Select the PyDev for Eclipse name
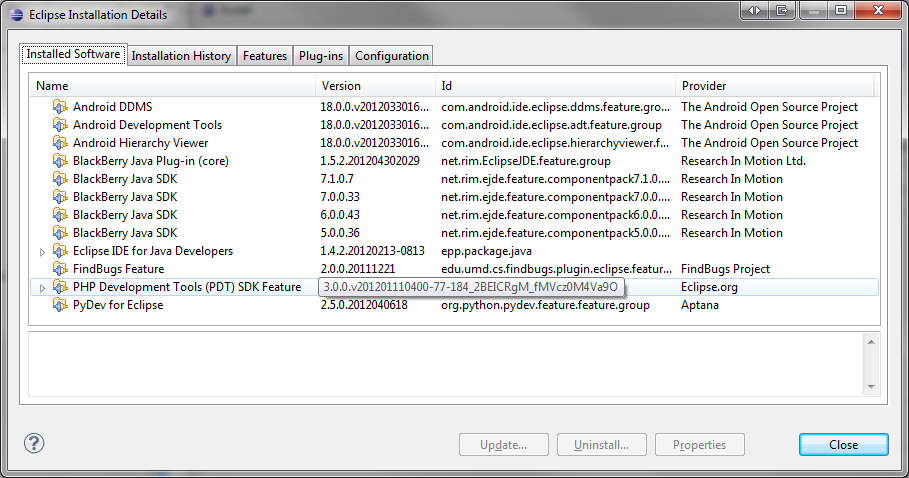Viewport: 909px width, 478px height. (118, 305)
